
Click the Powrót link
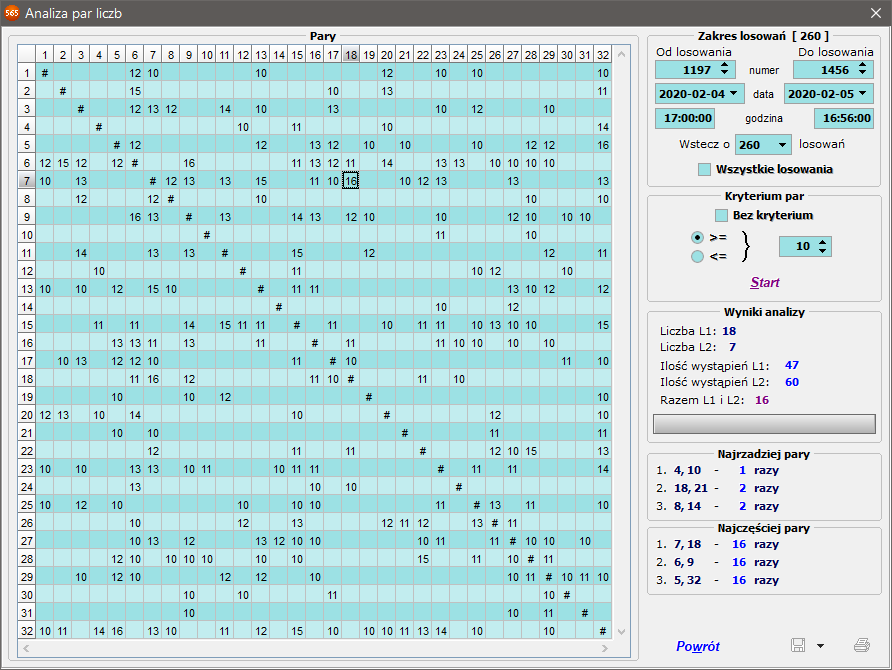click(x=697, y=646)
